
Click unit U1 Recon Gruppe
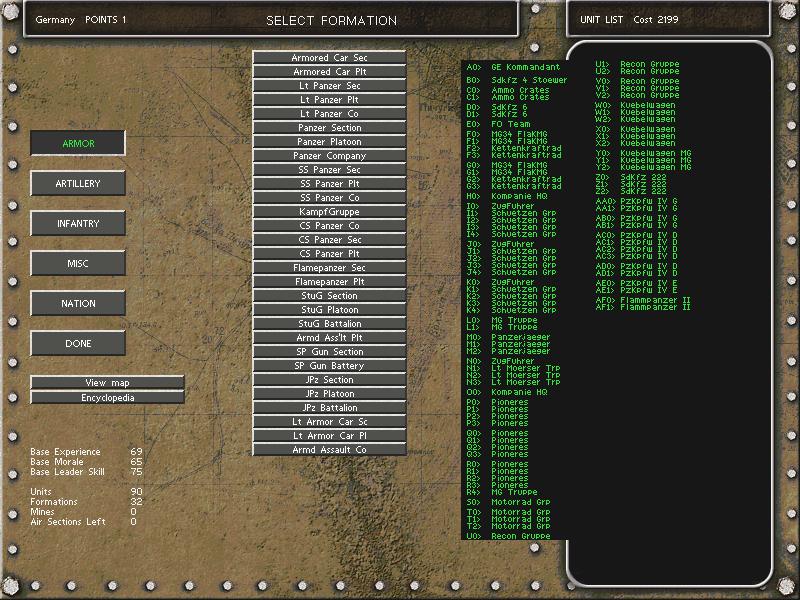637,64
